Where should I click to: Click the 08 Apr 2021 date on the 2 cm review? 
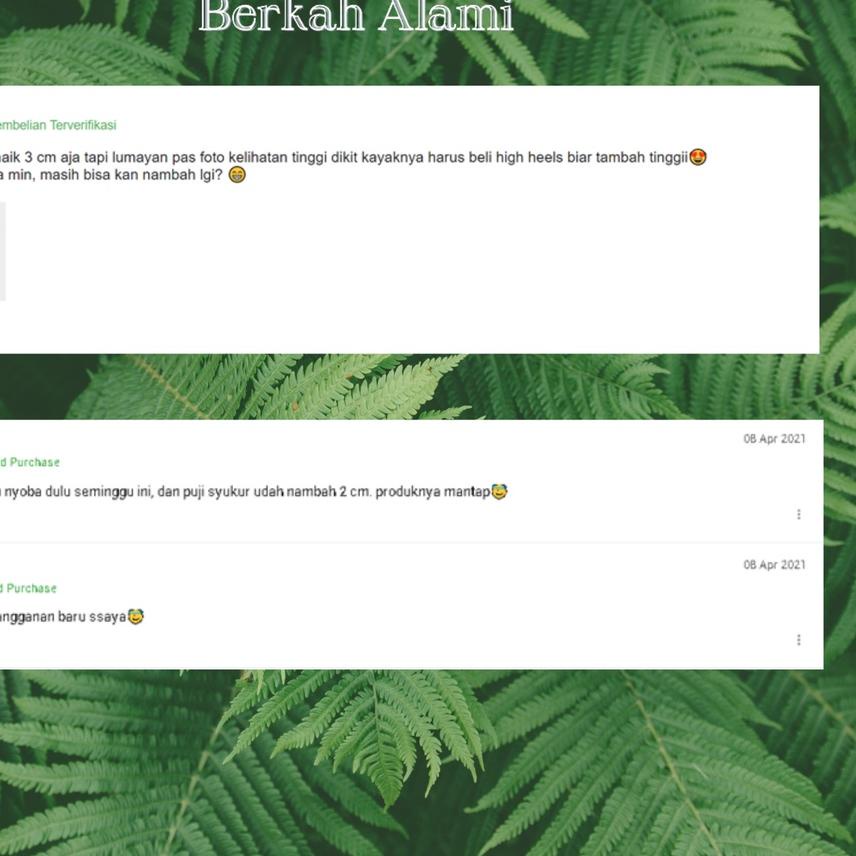pos(774,439)
